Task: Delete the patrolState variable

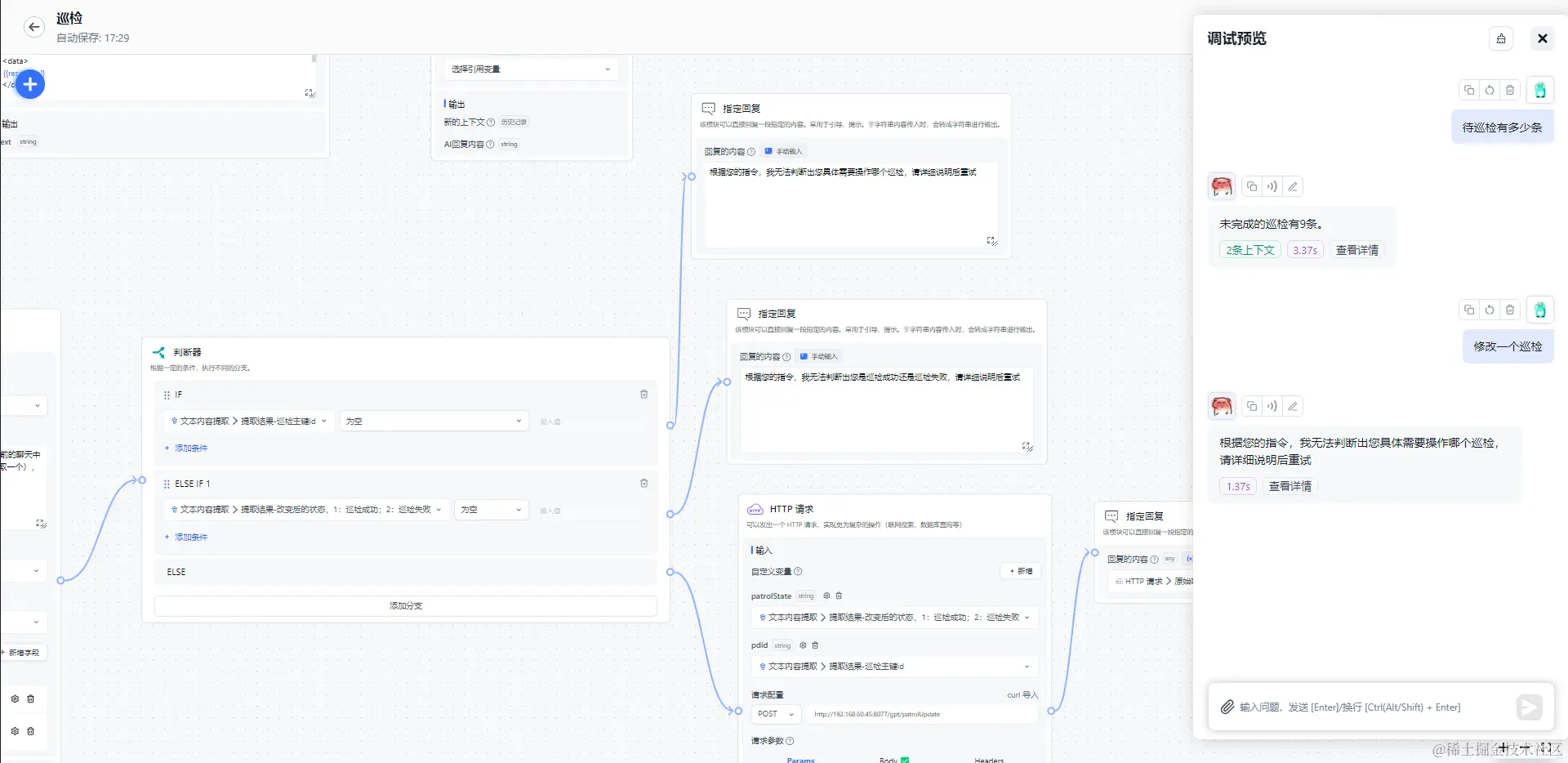Action: (839, 596)
